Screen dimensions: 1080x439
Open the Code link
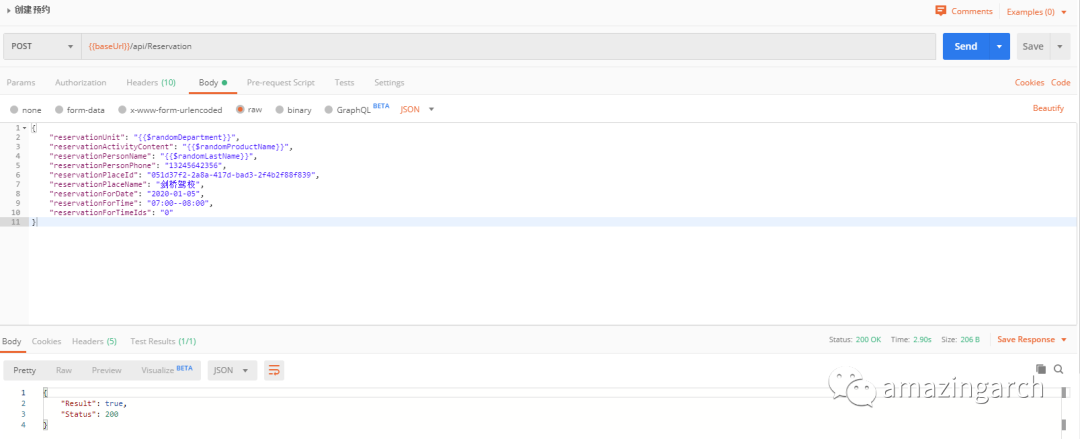point(1061,82)
